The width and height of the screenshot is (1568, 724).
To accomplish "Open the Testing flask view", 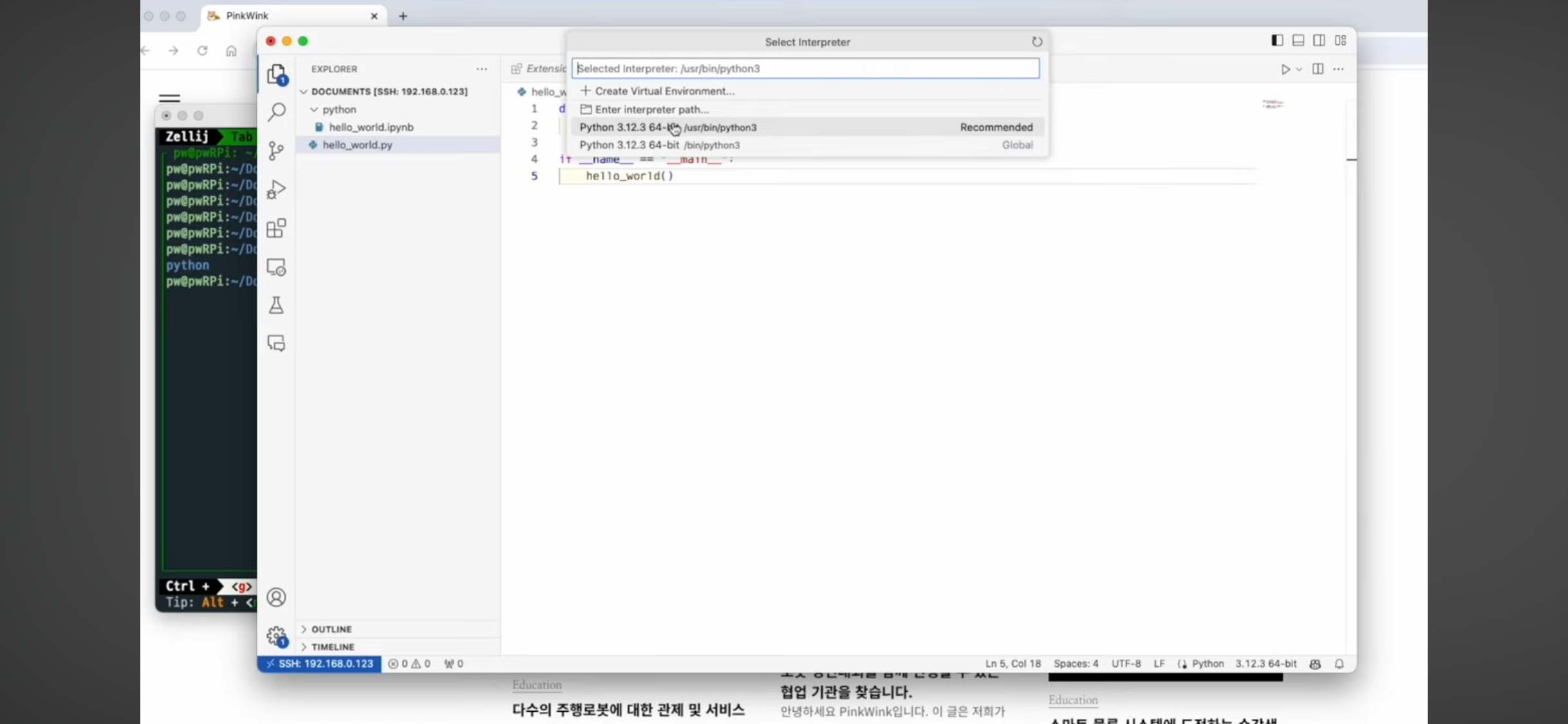I will coord(276,305).
